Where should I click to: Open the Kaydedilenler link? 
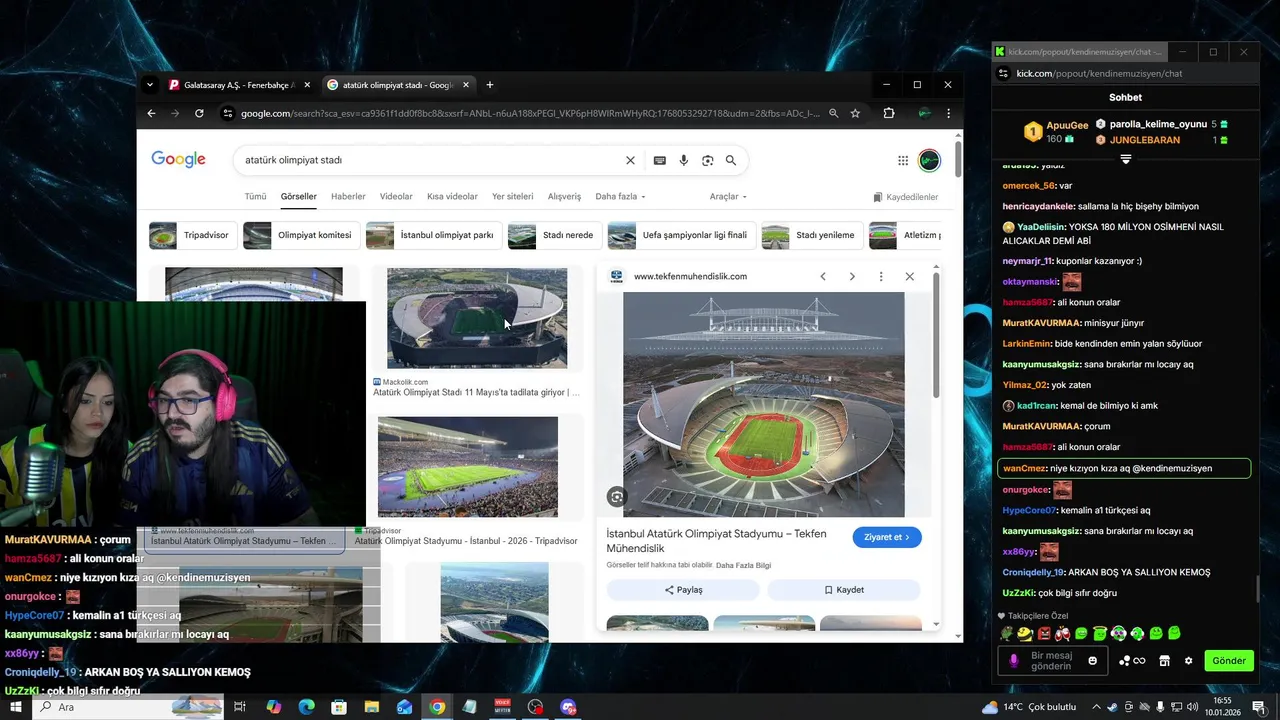pos(905,197)
